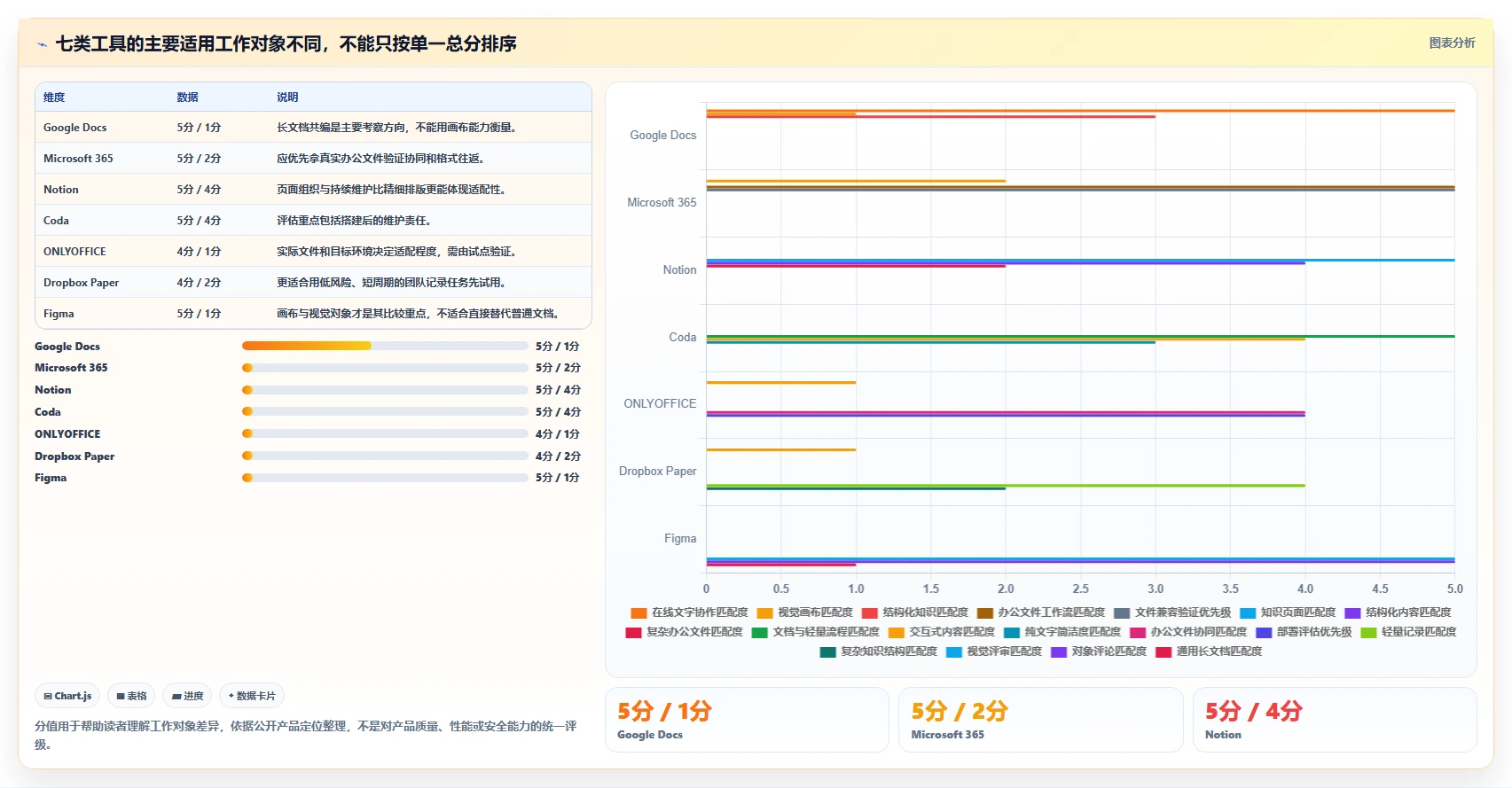Screen dimensions: 1512x788
Task: Click the 轻量记录匹配度 legend swatch
Action: (x=1368, y=632)
